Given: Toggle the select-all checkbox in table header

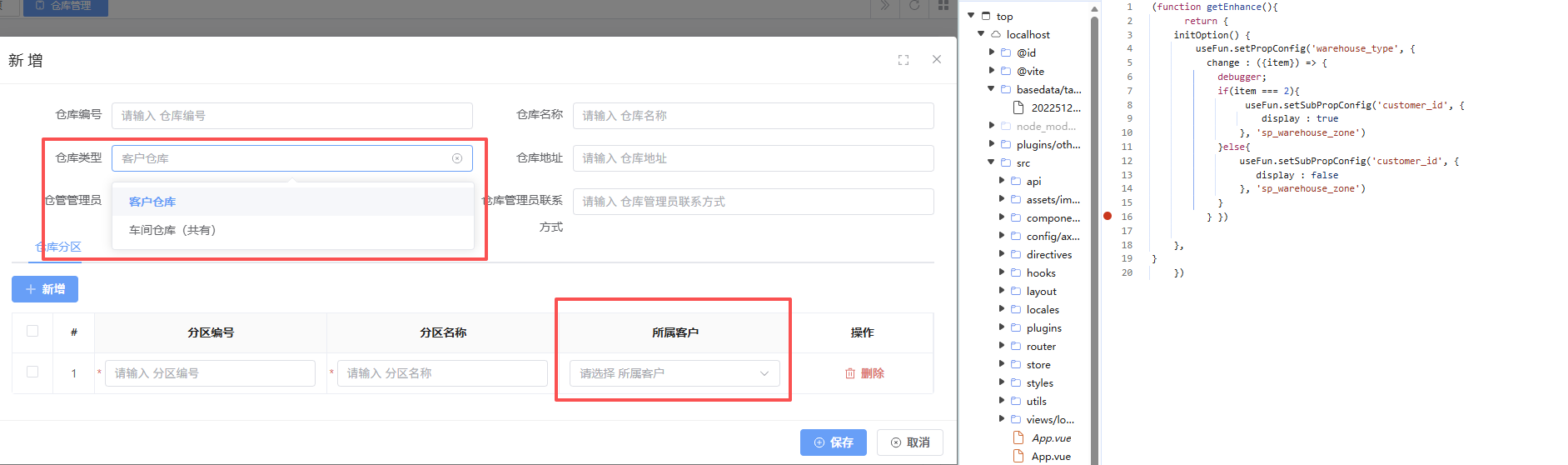Looking at the screenshot, I should [x=32, y=331].
